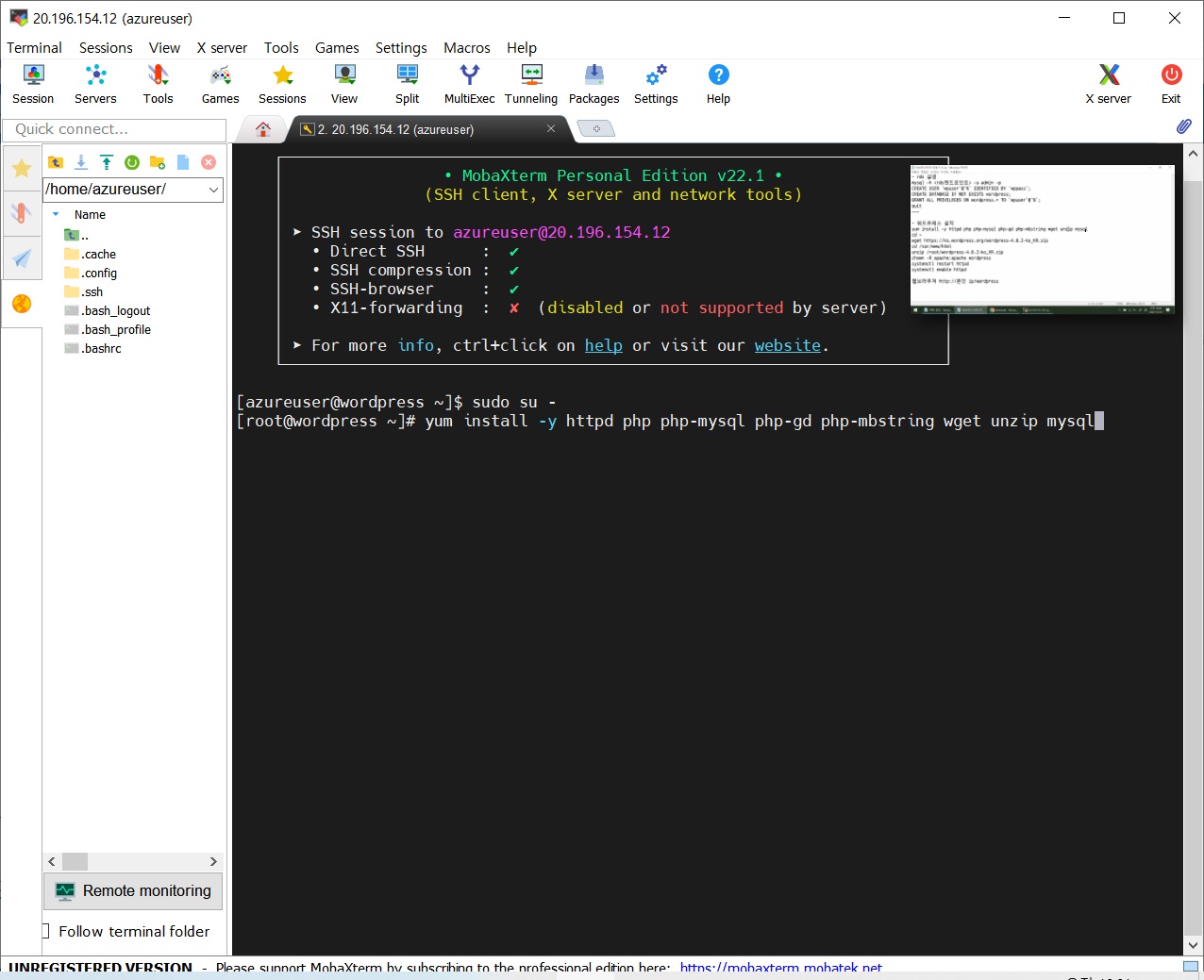
Task: Launch MultiExec from the toolbar
Action: tap(469, 84)
